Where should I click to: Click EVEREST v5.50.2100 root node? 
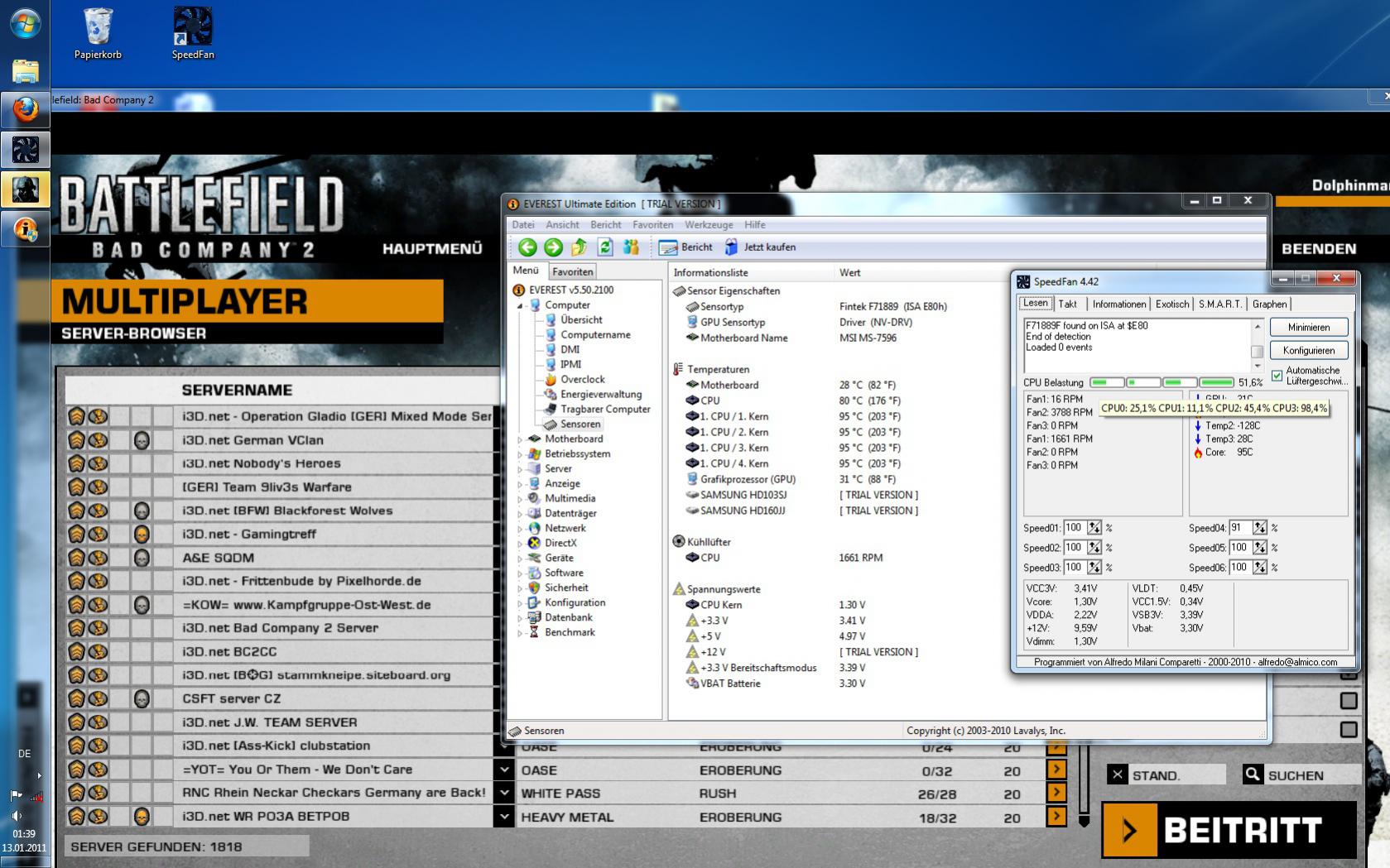(x=571, y=290)
